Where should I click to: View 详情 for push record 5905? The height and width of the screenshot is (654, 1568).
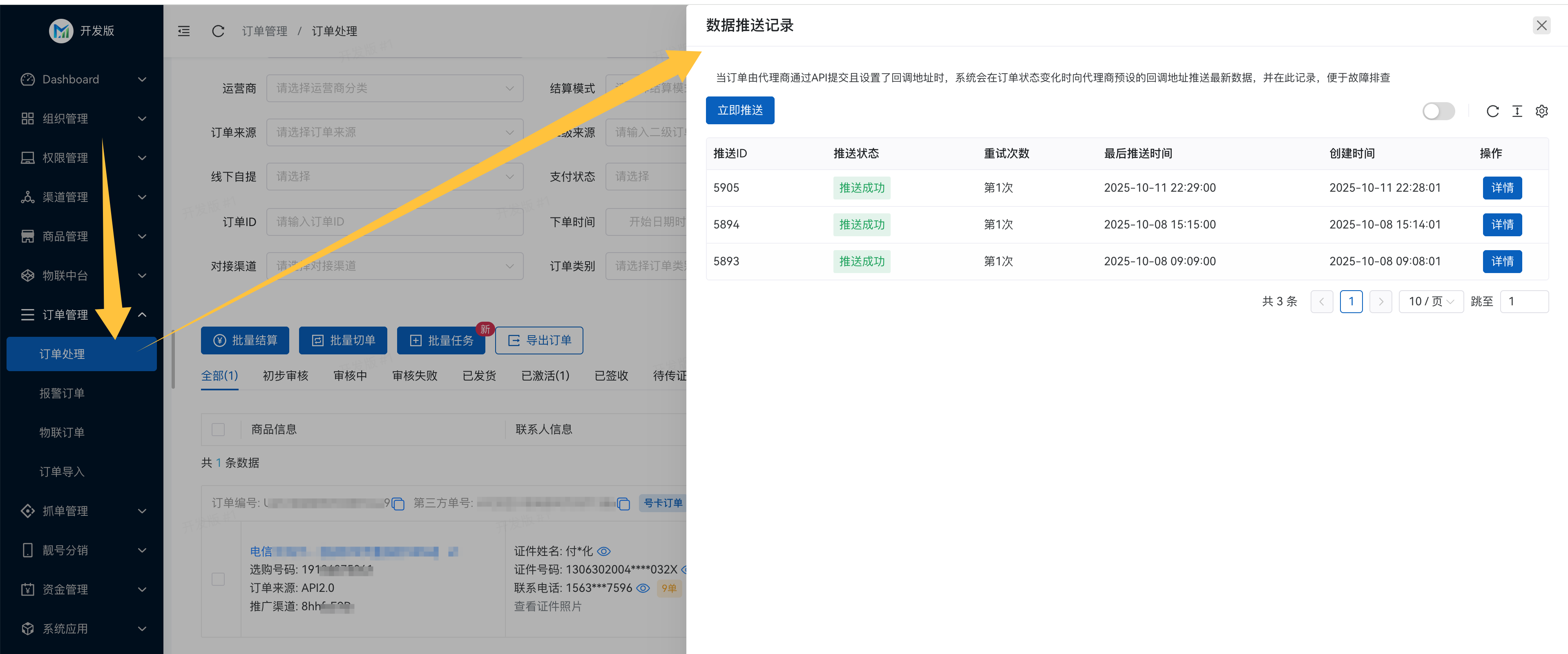tap(1502, 188)
